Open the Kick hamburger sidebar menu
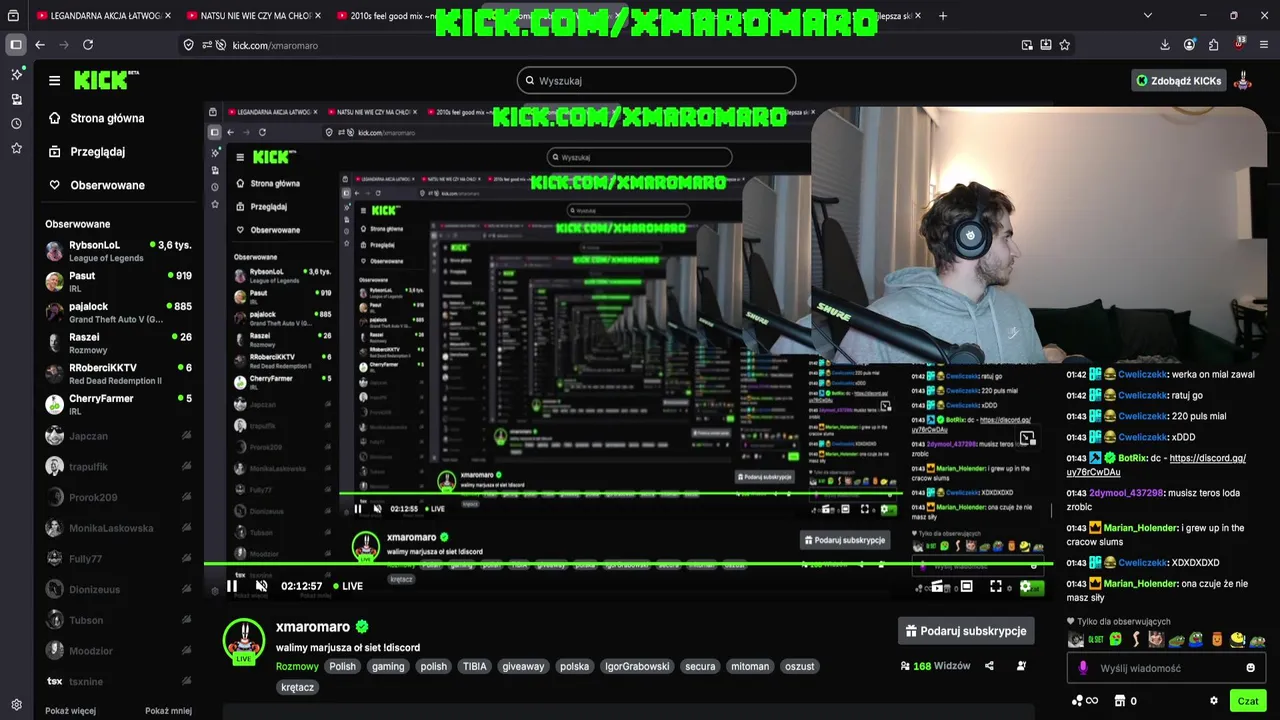The height and width of the screenshot is (720, 1280). coord(54,80)
